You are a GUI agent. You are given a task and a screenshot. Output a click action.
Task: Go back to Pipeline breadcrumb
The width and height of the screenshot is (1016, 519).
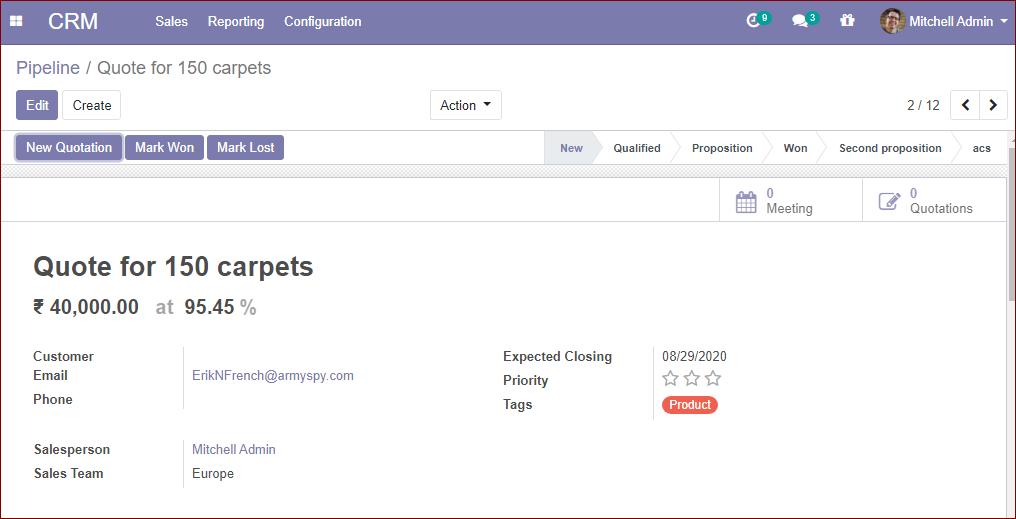coord(48,67)
